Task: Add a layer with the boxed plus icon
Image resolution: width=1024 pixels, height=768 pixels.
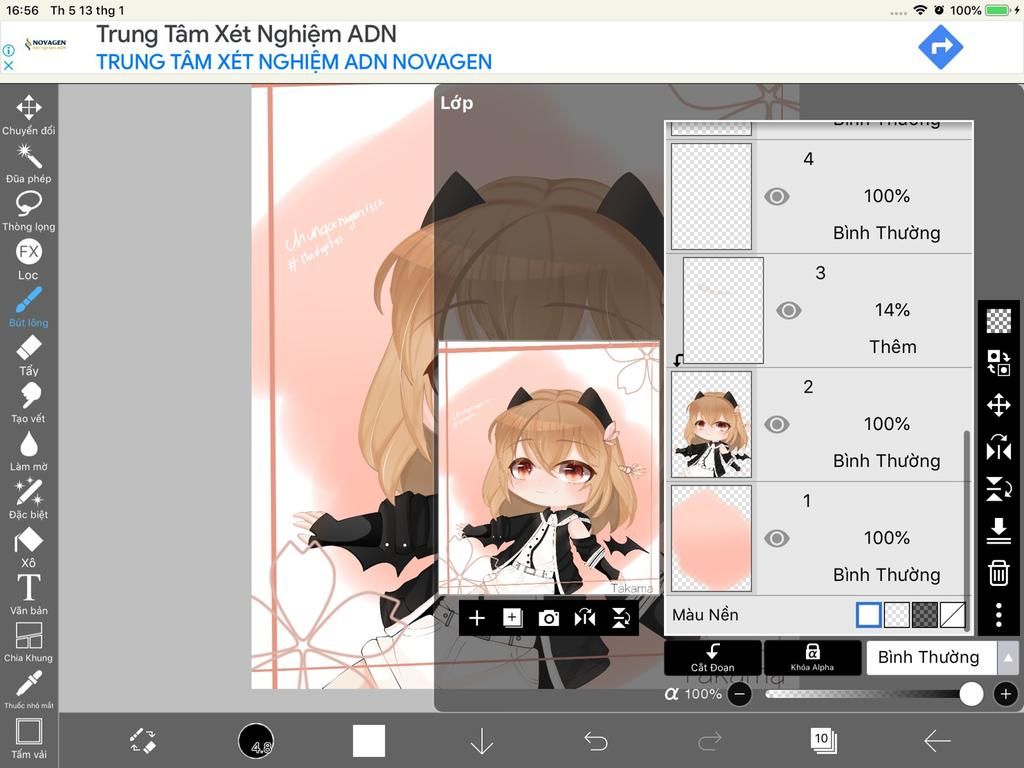Action: click(513, 618)
